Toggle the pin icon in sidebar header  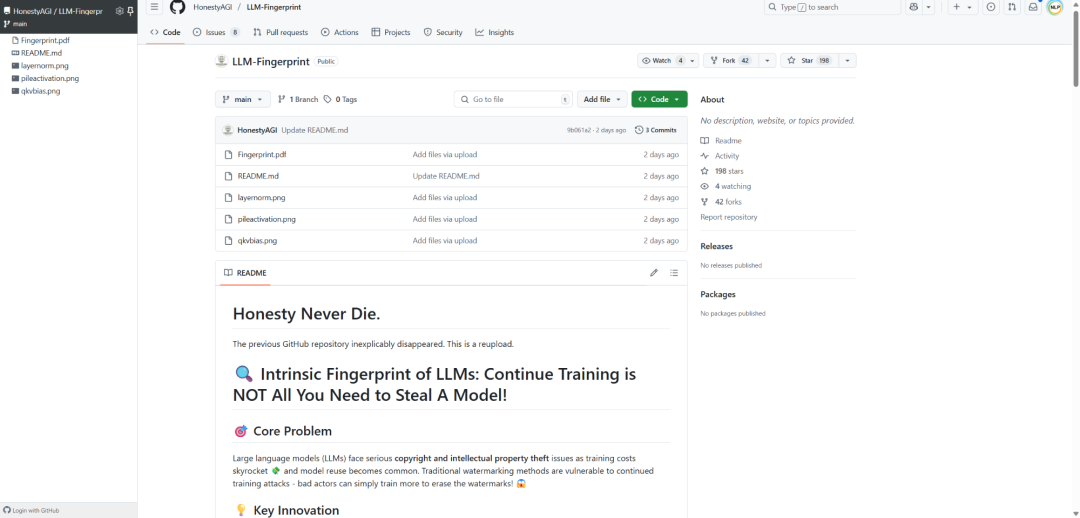130,11
